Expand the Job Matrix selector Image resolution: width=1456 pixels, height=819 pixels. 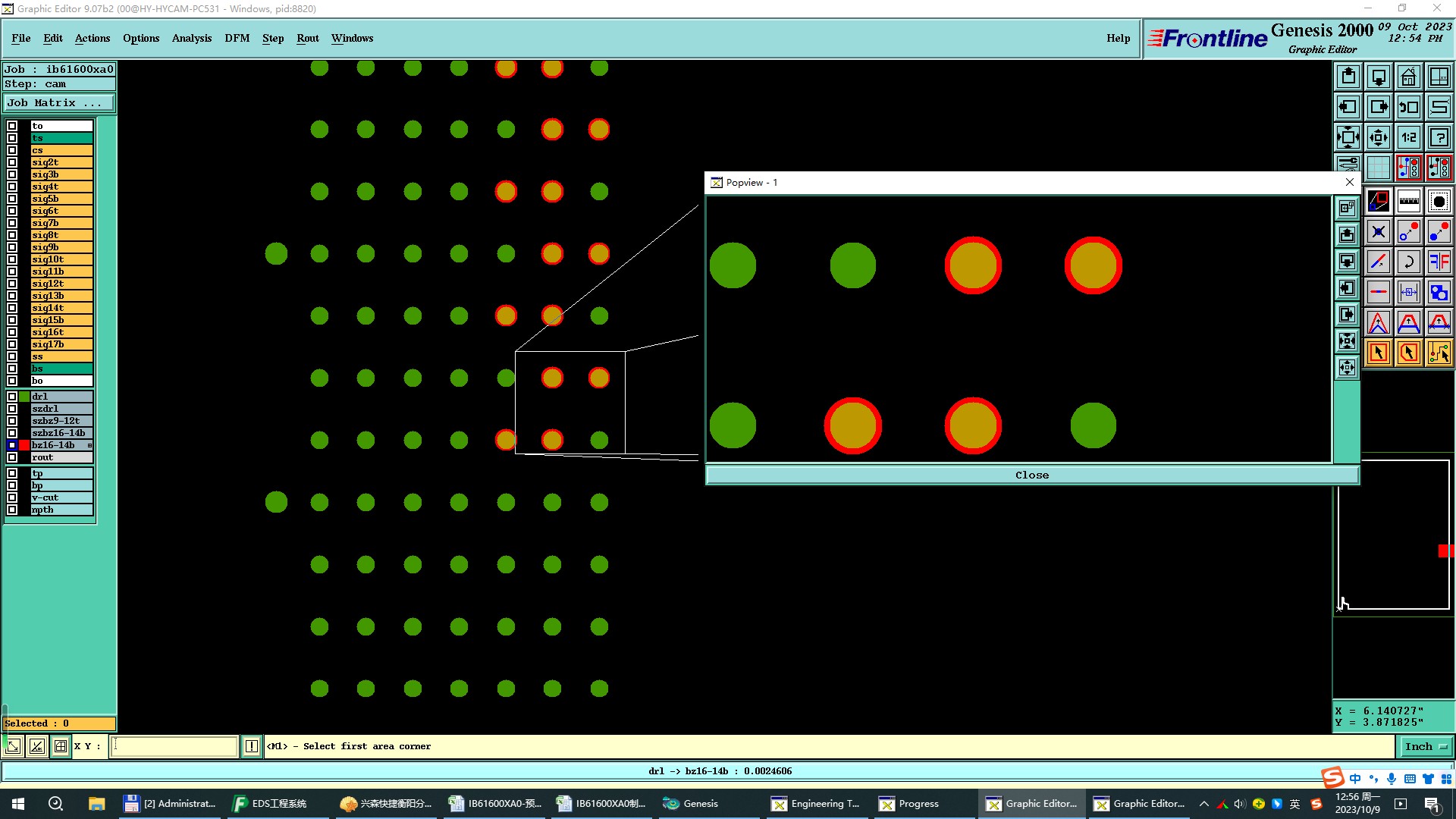[59, 103]
